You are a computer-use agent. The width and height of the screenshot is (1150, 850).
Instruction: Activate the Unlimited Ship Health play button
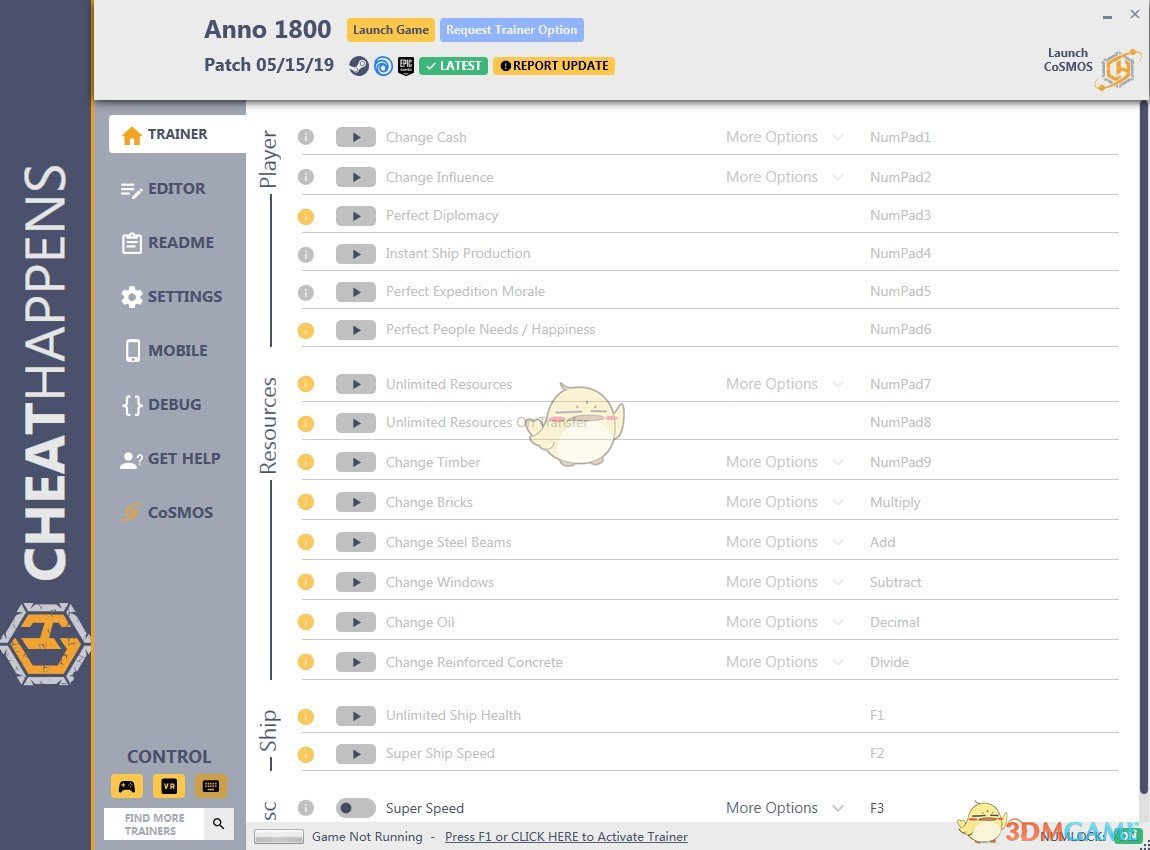355,716
